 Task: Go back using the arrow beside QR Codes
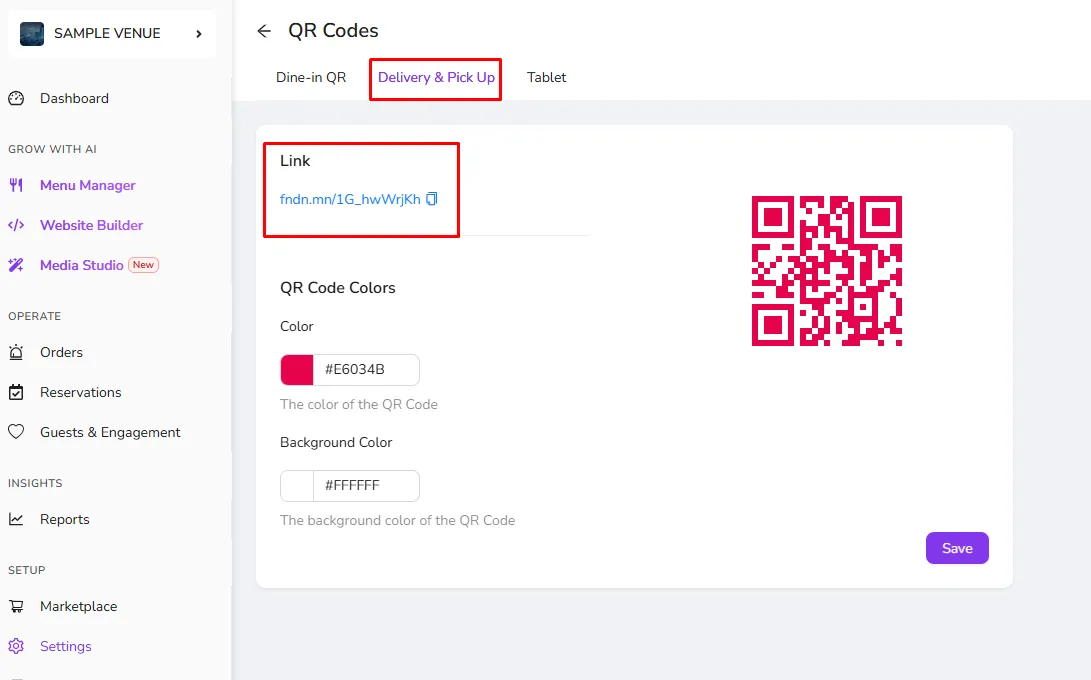pyautogui.click(x=264, y=31)
